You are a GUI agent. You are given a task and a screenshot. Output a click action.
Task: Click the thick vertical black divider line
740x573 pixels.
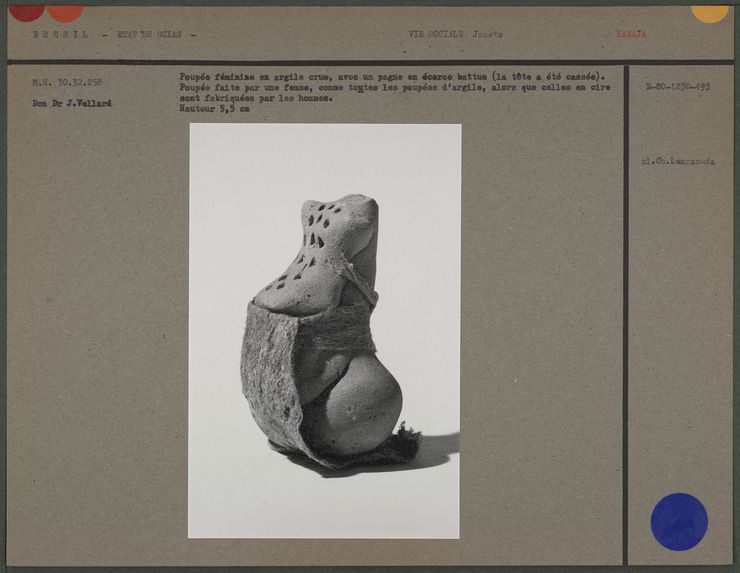[626, 310]
